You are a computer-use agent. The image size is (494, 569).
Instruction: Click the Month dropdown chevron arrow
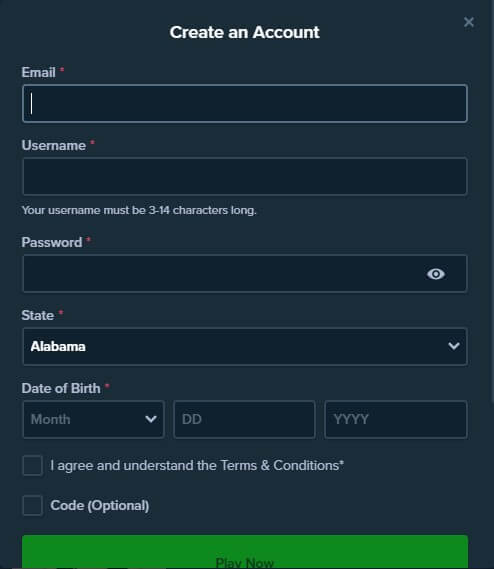[x=151, y=419]
